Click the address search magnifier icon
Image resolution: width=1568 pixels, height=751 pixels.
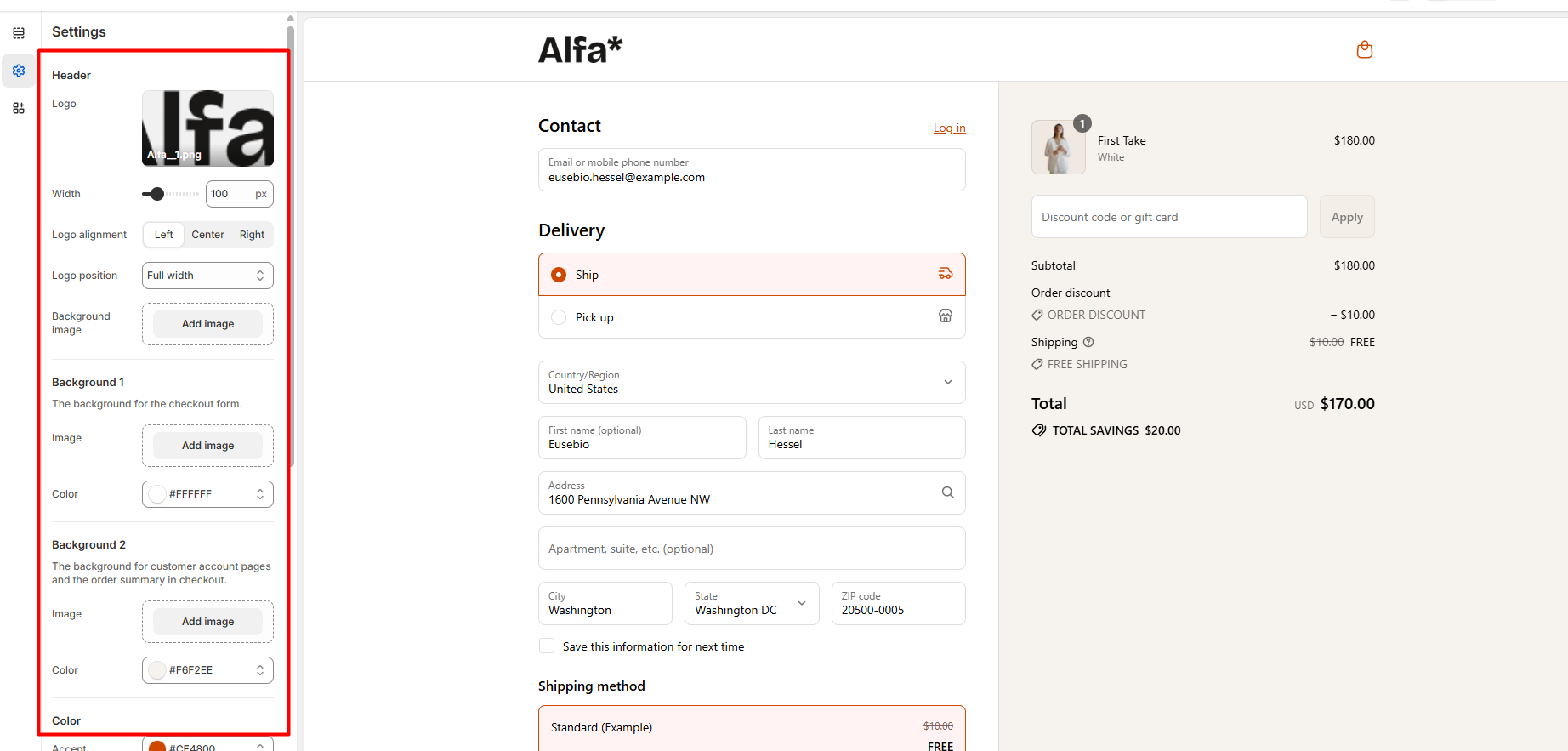click(948, 492)
